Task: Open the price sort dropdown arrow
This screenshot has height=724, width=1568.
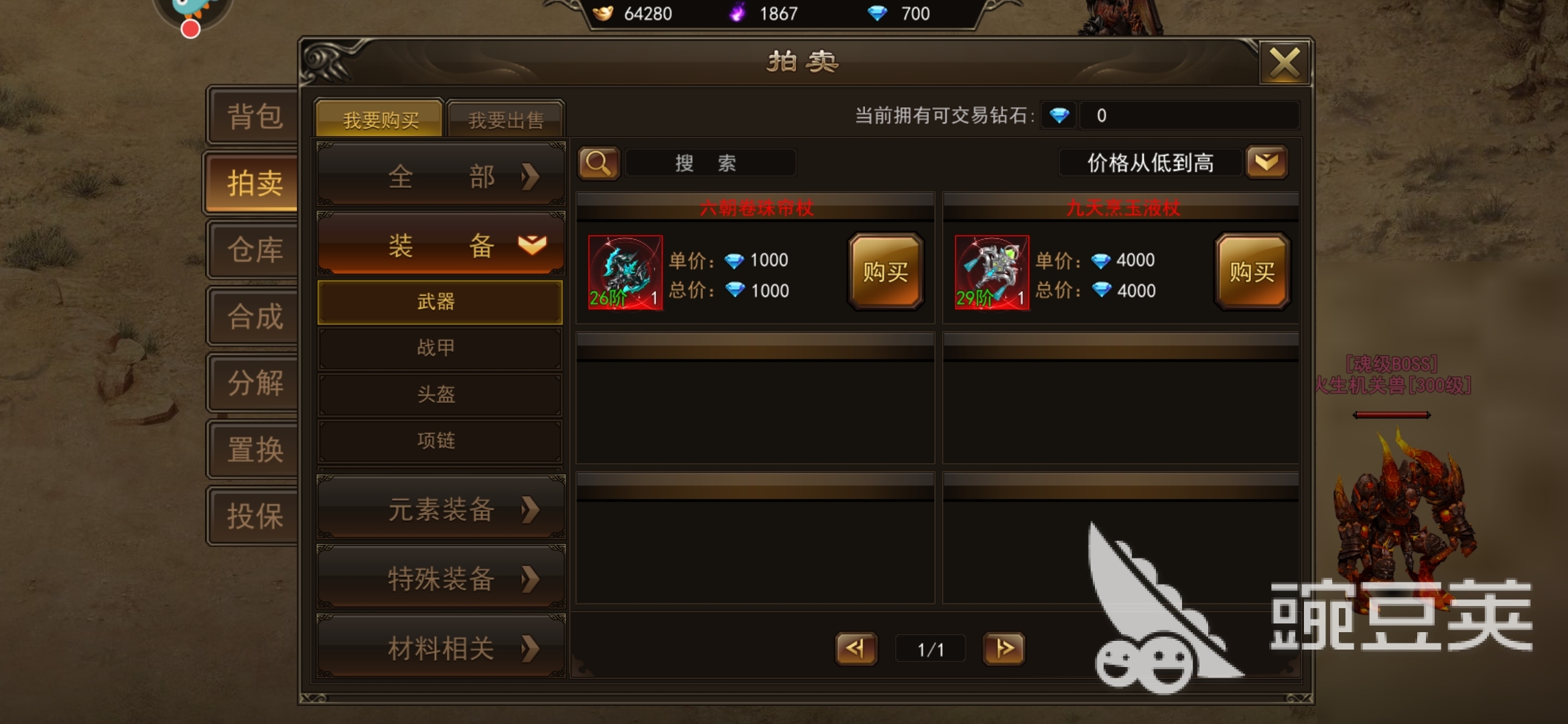Action: pos(1266,162)
